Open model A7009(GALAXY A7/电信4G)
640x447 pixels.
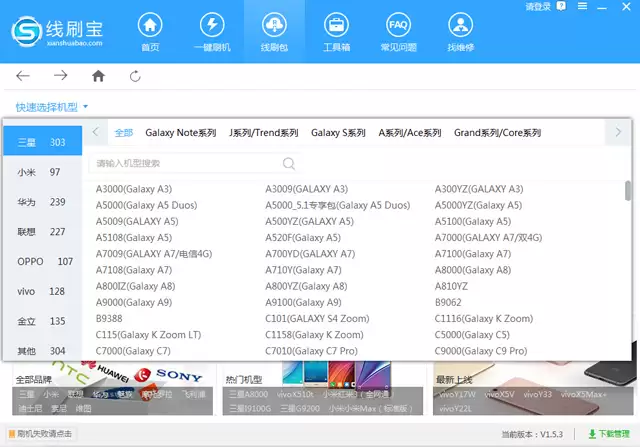pyautogui.click(x=154, y=254)
